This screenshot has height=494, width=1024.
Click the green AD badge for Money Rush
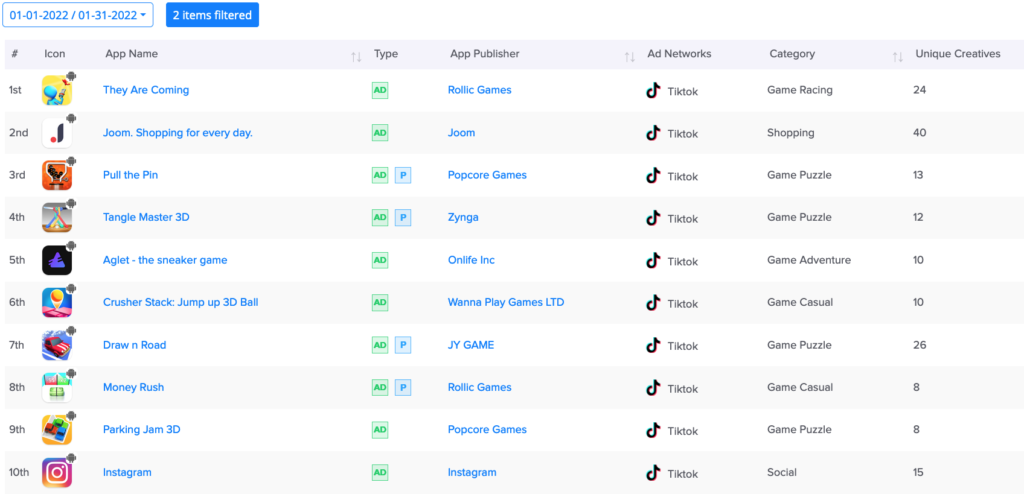(380, 387)
